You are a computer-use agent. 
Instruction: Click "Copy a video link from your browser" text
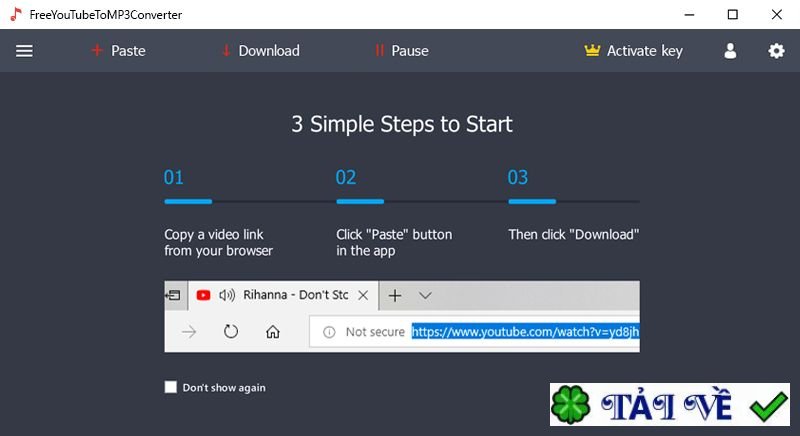pyautogui.click(x=218, y=242)
